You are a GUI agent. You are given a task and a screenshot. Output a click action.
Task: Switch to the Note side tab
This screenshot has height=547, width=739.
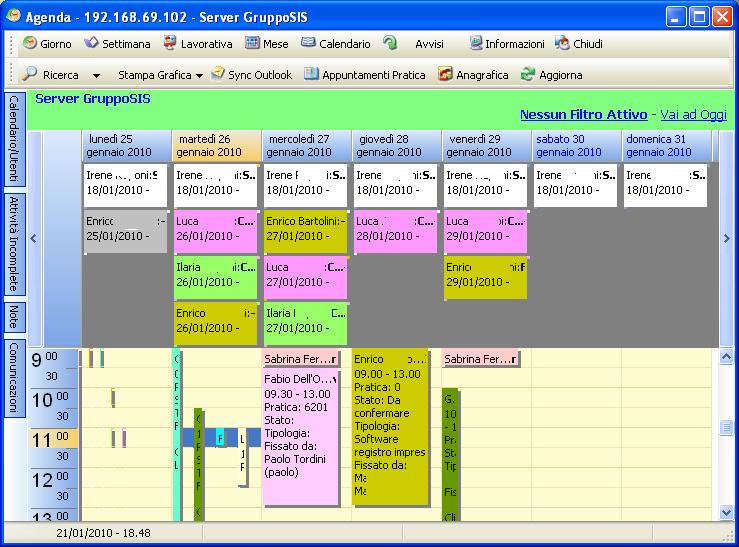point(14,317)
